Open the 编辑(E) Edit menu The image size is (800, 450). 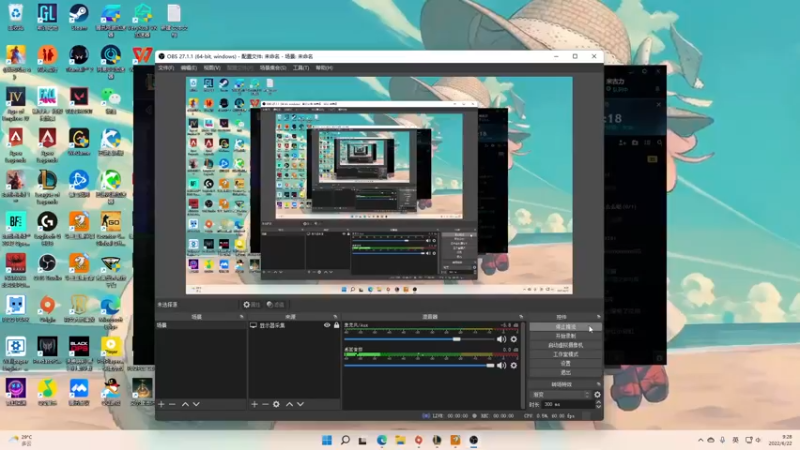point(189,68)
